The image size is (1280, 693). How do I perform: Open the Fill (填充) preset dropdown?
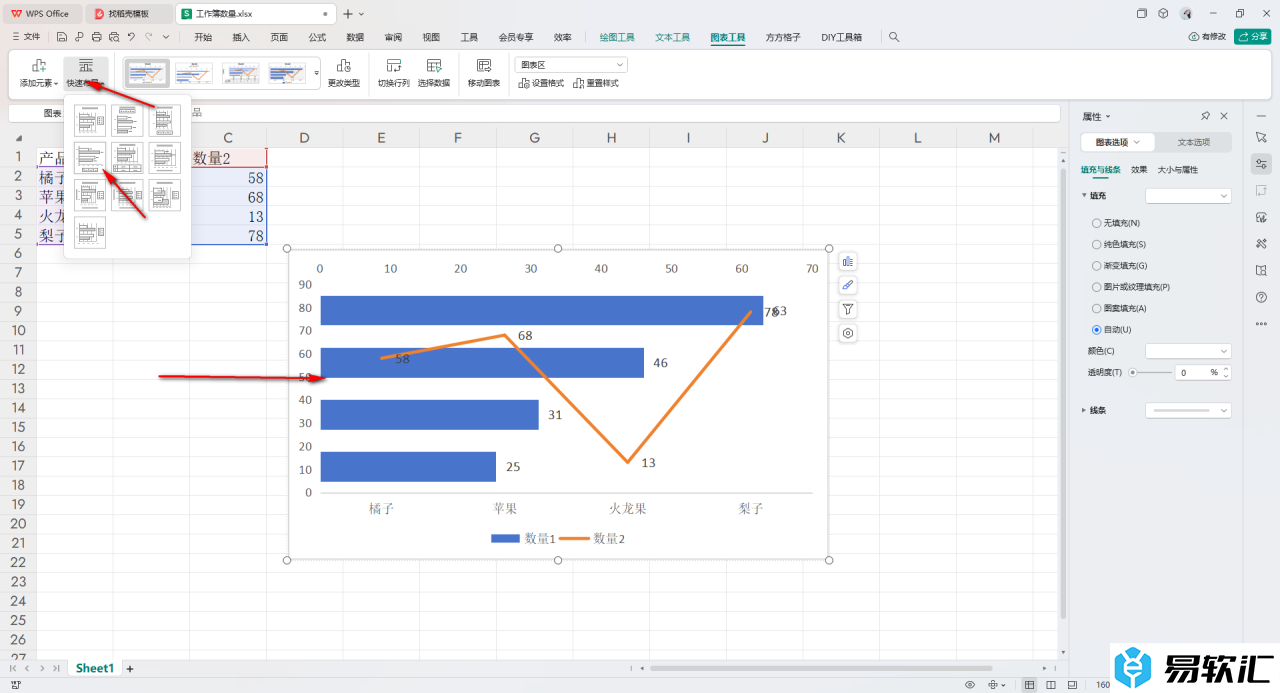1188,196
